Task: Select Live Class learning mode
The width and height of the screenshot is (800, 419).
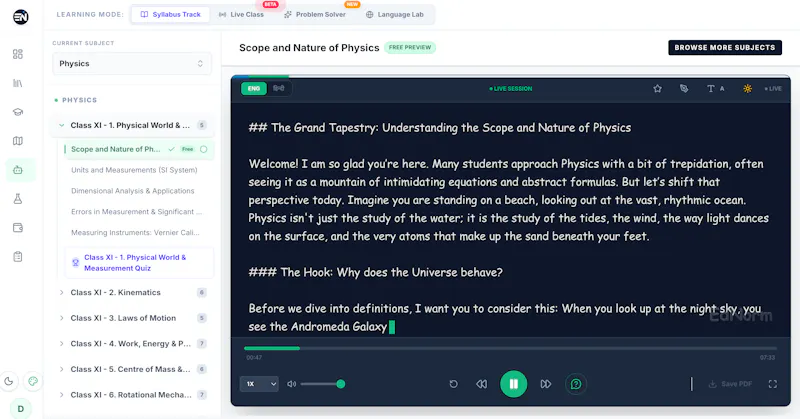Action: point(241,14)
